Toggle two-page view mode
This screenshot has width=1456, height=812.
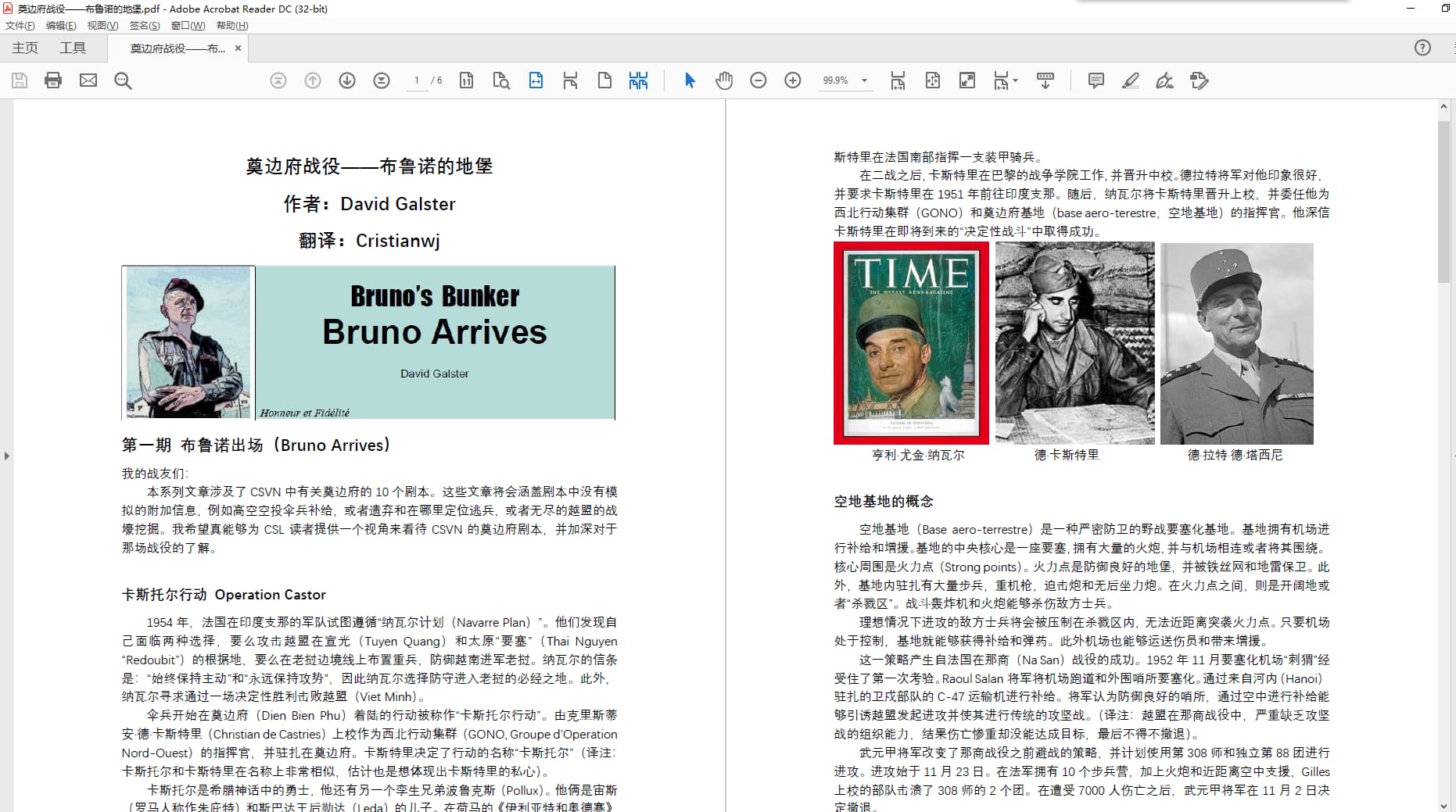point(638,80)
